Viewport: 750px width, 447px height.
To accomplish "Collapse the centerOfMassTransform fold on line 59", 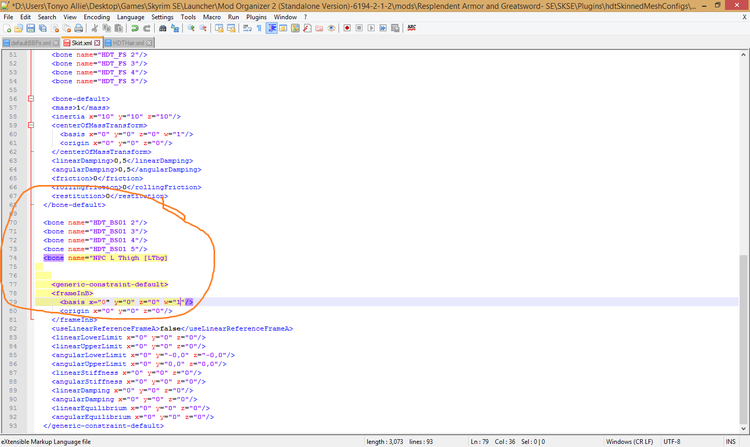I will coord(31,125).
